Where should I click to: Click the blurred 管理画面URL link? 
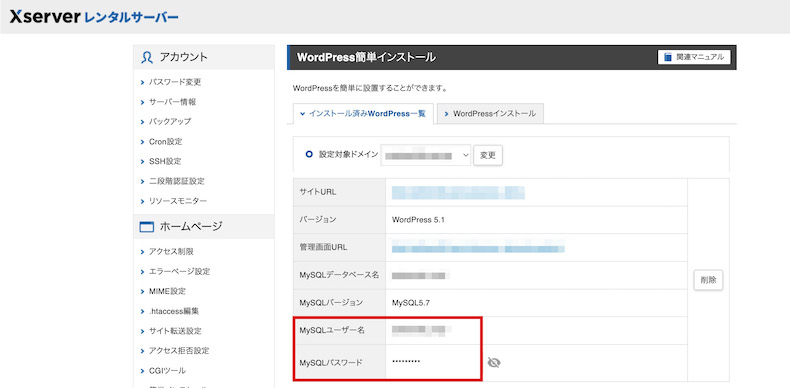point(478,248)
